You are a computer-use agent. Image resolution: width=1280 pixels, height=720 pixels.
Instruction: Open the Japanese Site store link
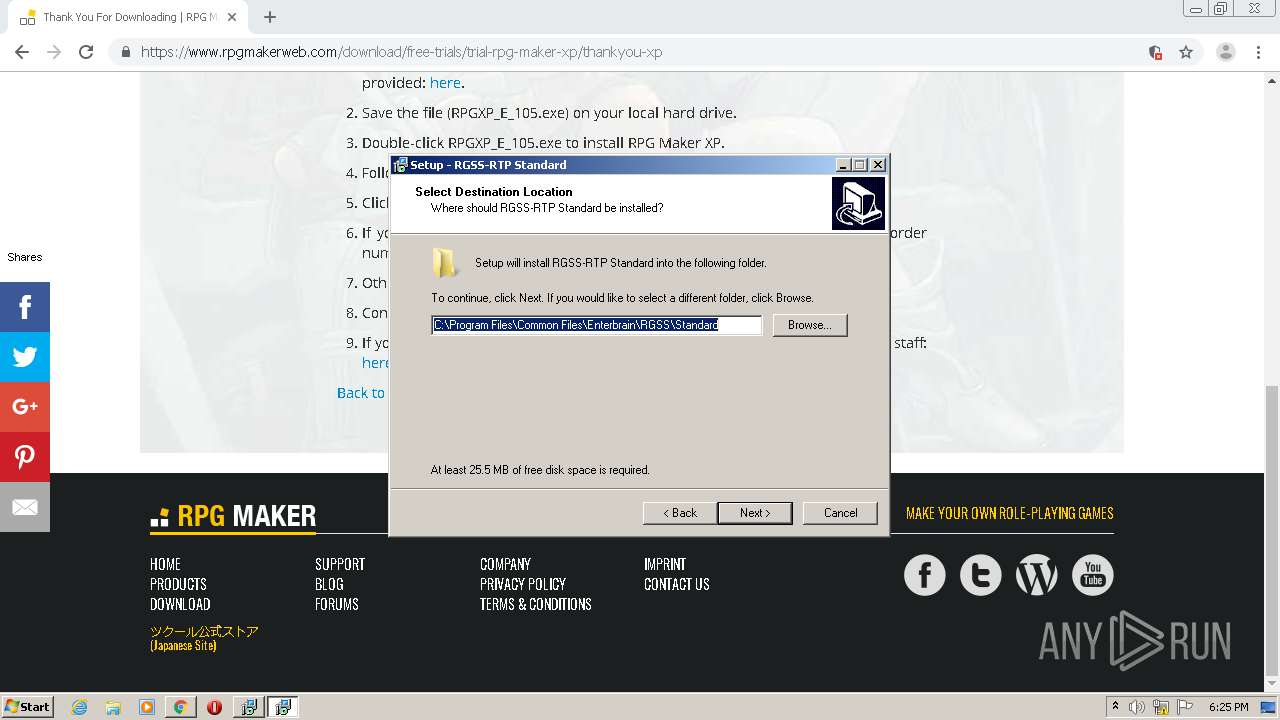(x=204, y=638)
